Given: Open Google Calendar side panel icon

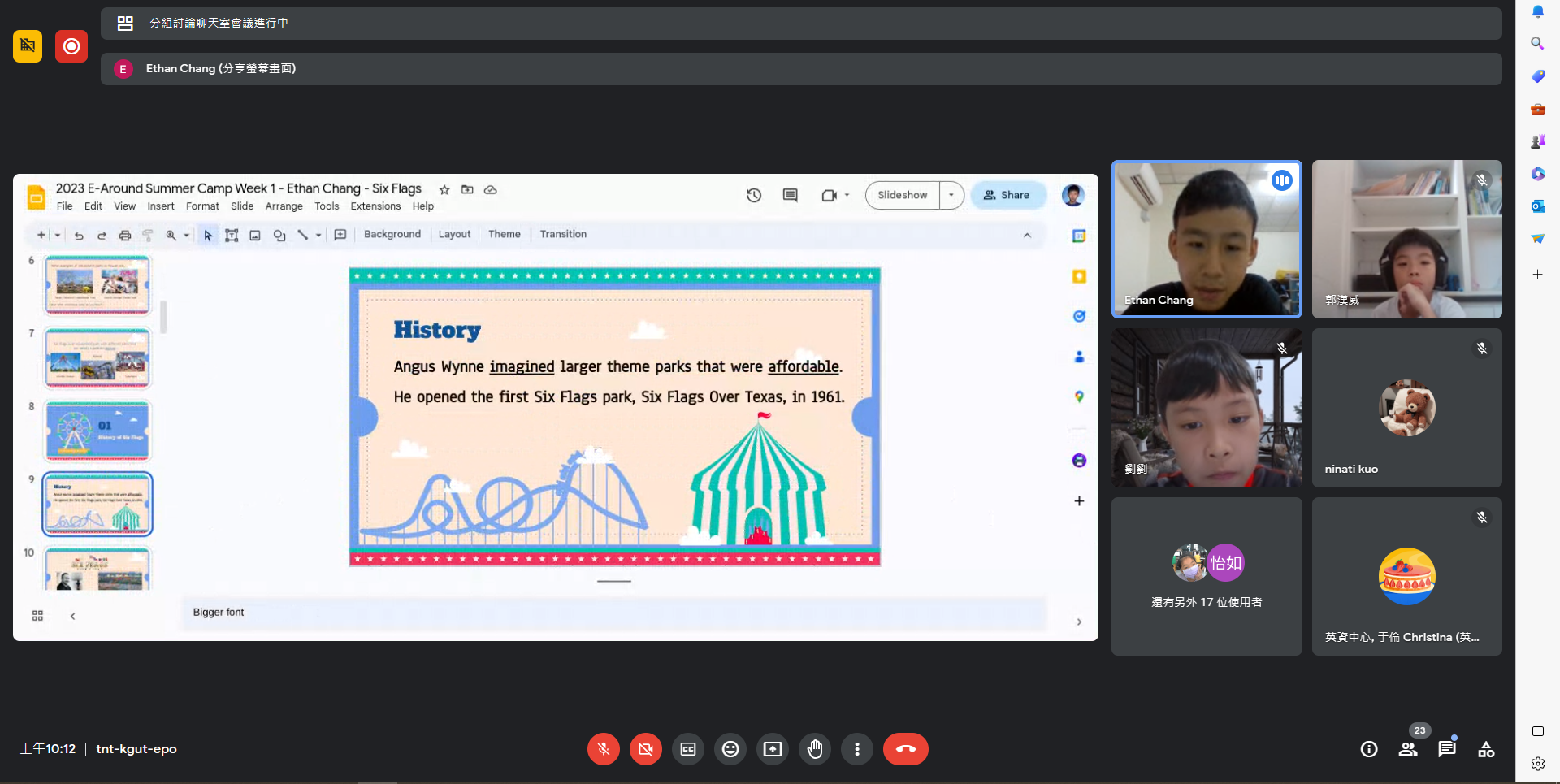Looking at the screenshot, I should [1079, 236].
